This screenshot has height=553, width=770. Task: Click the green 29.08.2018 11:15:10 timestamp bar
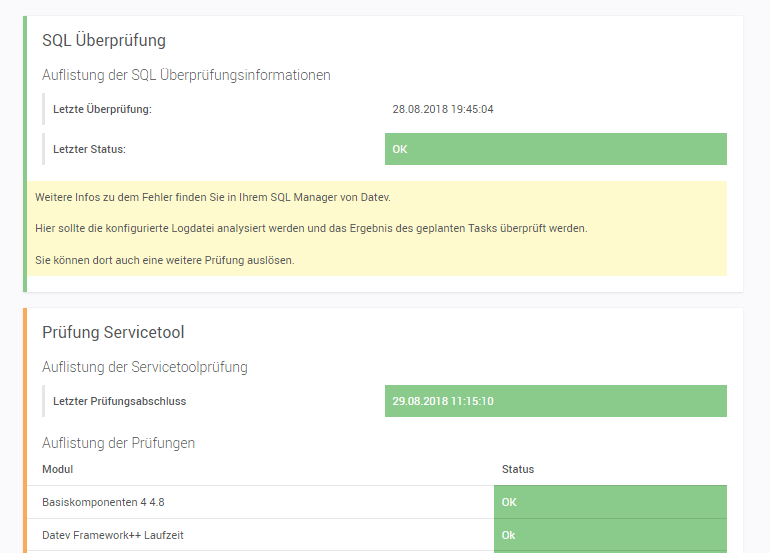pos(555,401)
